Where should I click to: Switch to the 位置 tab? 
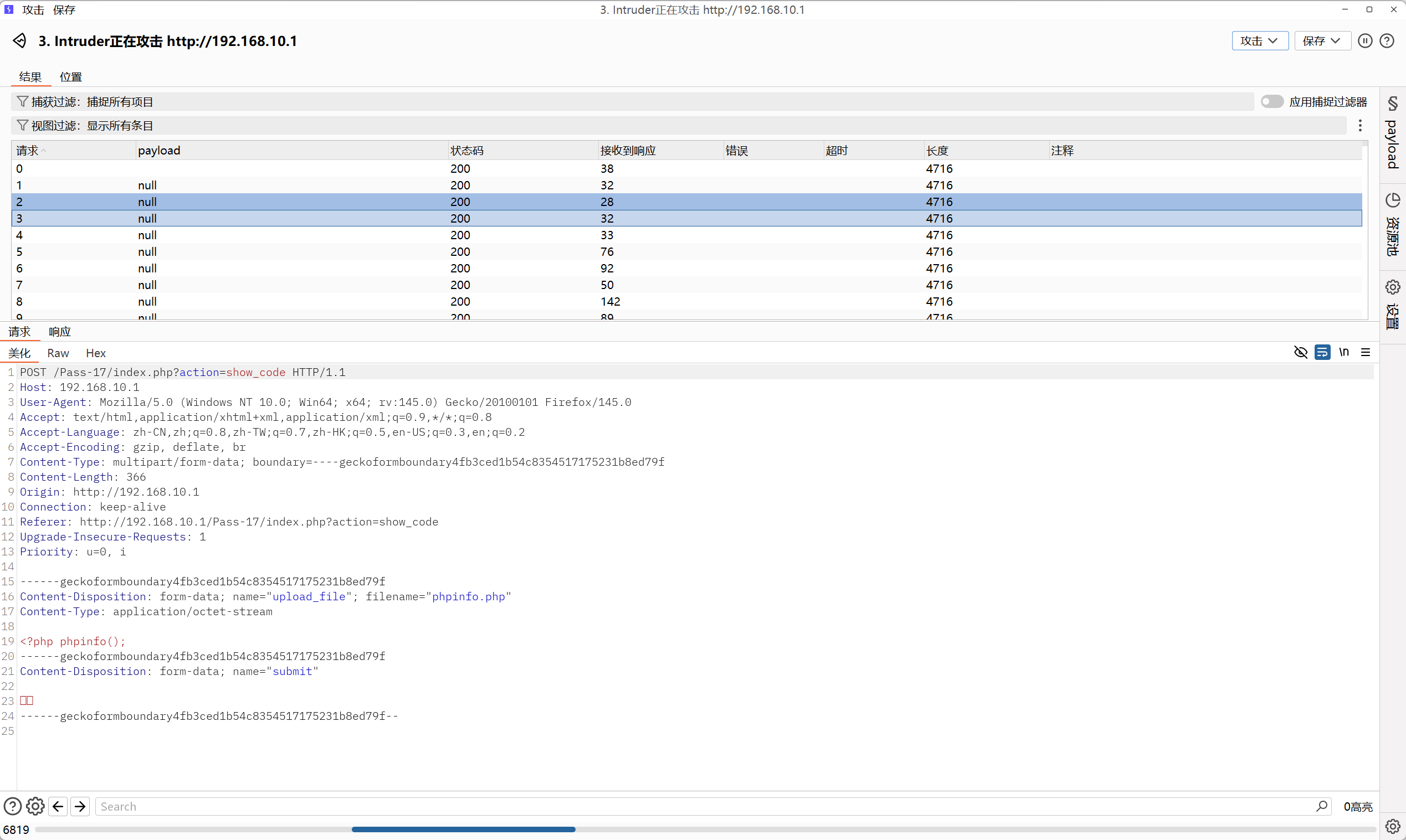point(71,77)
